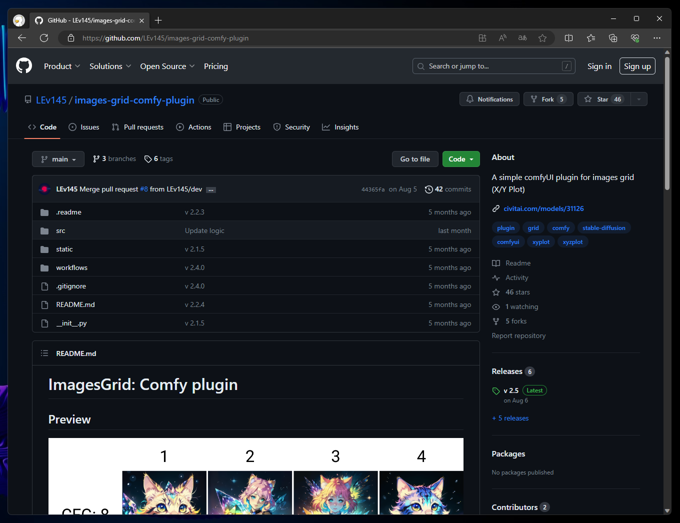
Task: Open the Pricing page
Action: 216,66
